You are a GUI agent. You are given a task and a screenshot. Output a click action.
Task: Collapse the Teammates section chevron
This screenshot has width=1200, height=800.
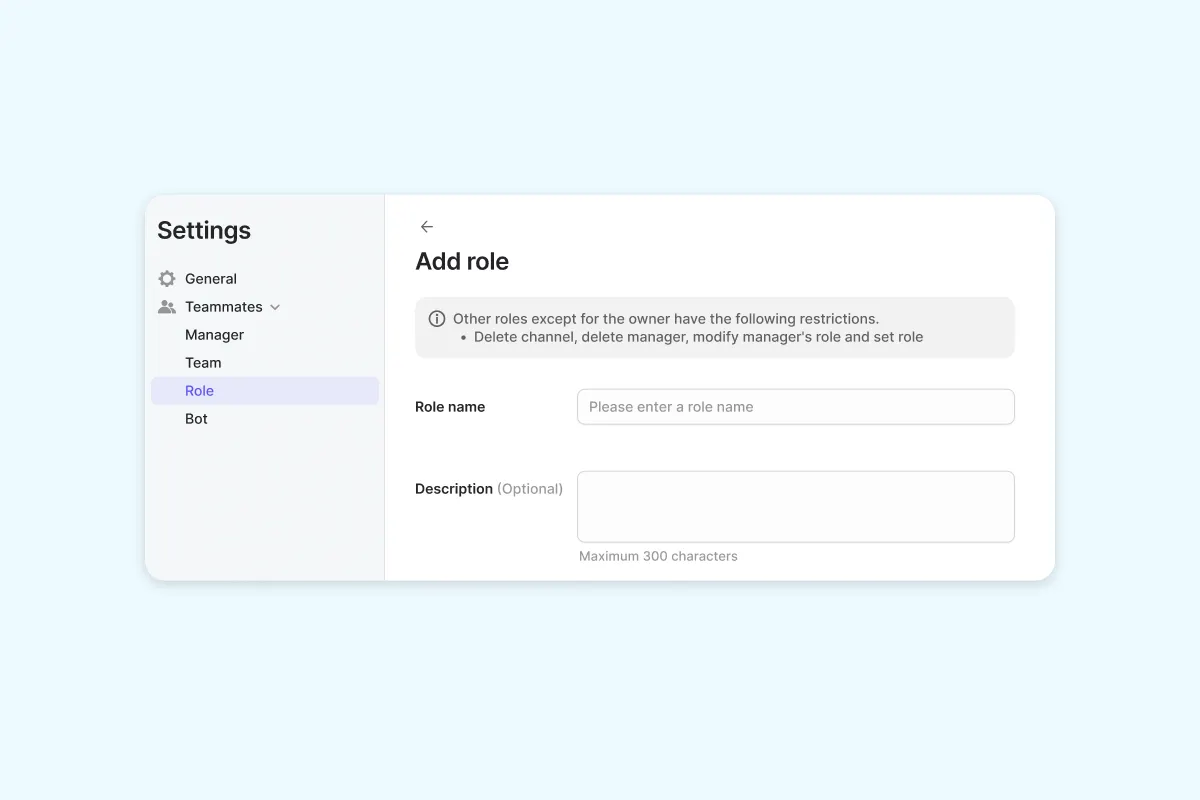(275, 307)
